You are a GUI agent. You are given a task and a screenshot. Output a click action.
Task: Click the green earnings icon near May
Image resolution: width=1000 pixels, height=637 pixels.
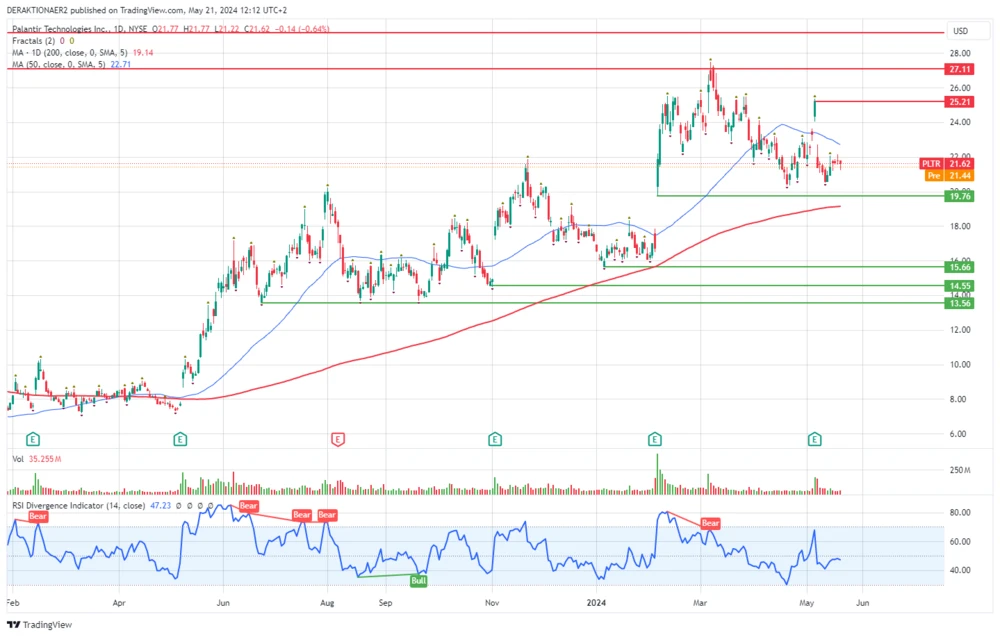coord(814,438)
